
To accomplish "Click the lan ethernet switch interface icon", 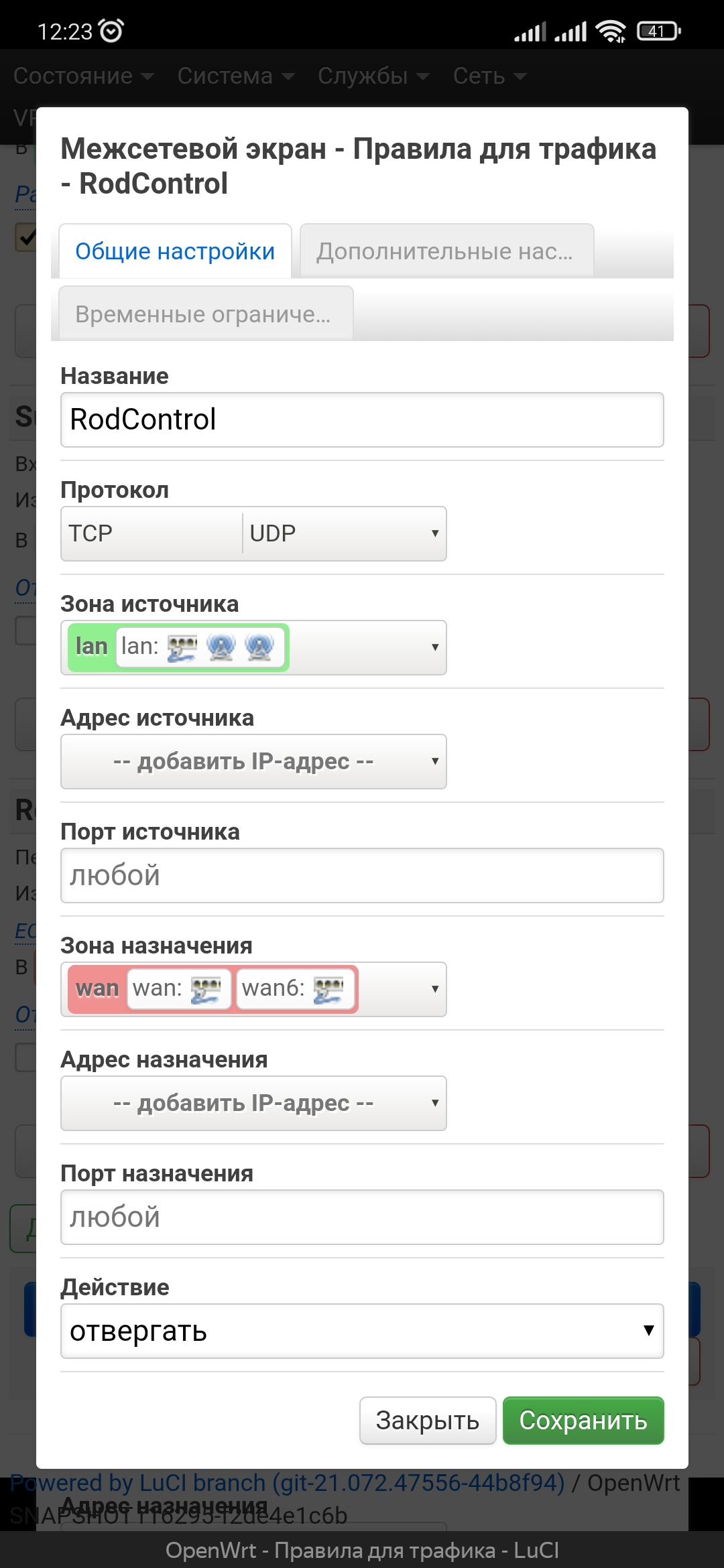I will click(x=182, y=647).
